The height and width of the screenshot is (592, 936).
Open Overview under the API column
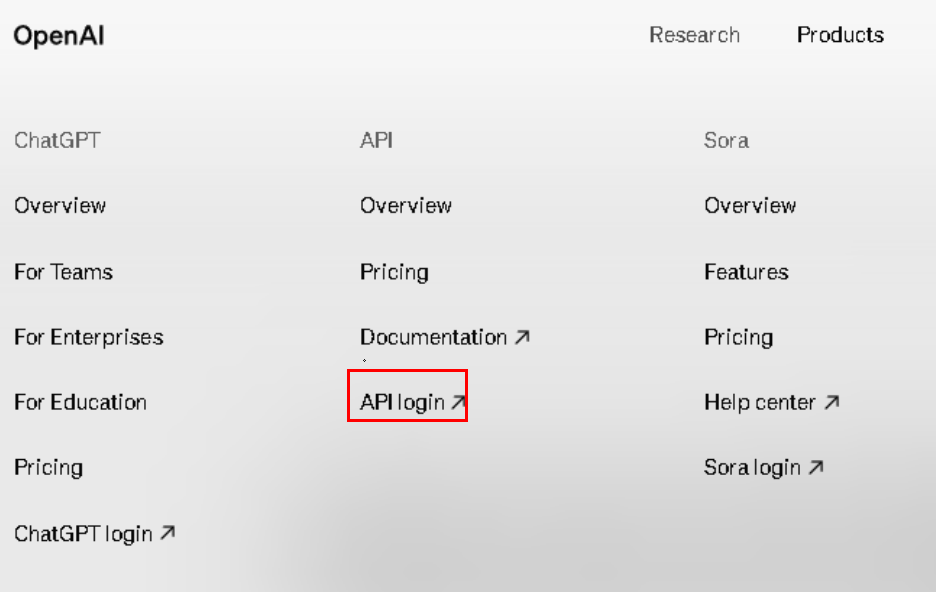pyautogui.click(x=406, y=206)
